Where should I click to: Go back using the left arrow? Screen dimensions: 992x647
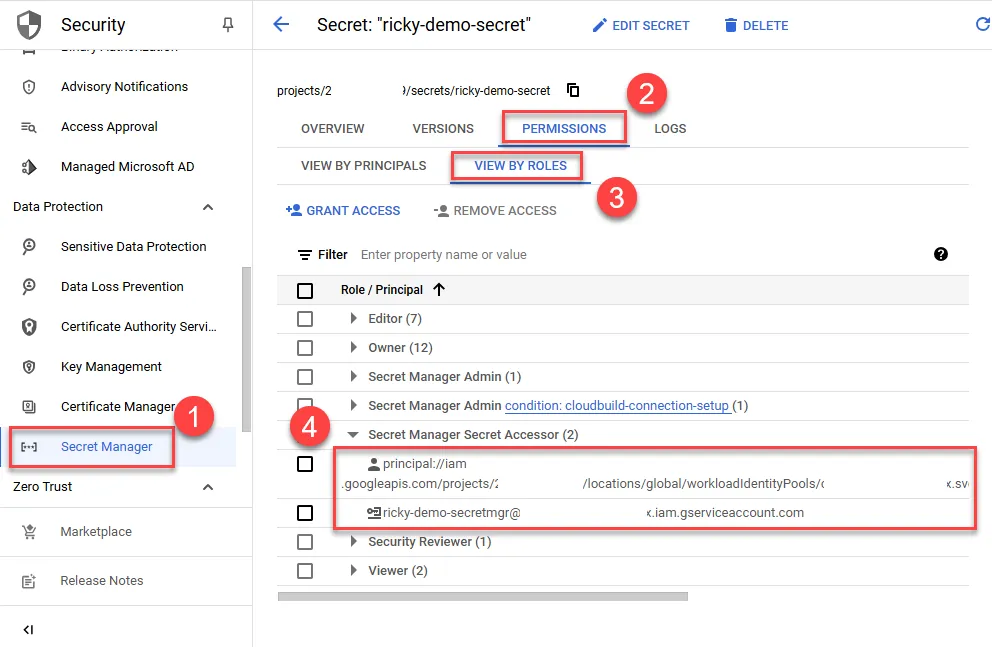(281, 25)
